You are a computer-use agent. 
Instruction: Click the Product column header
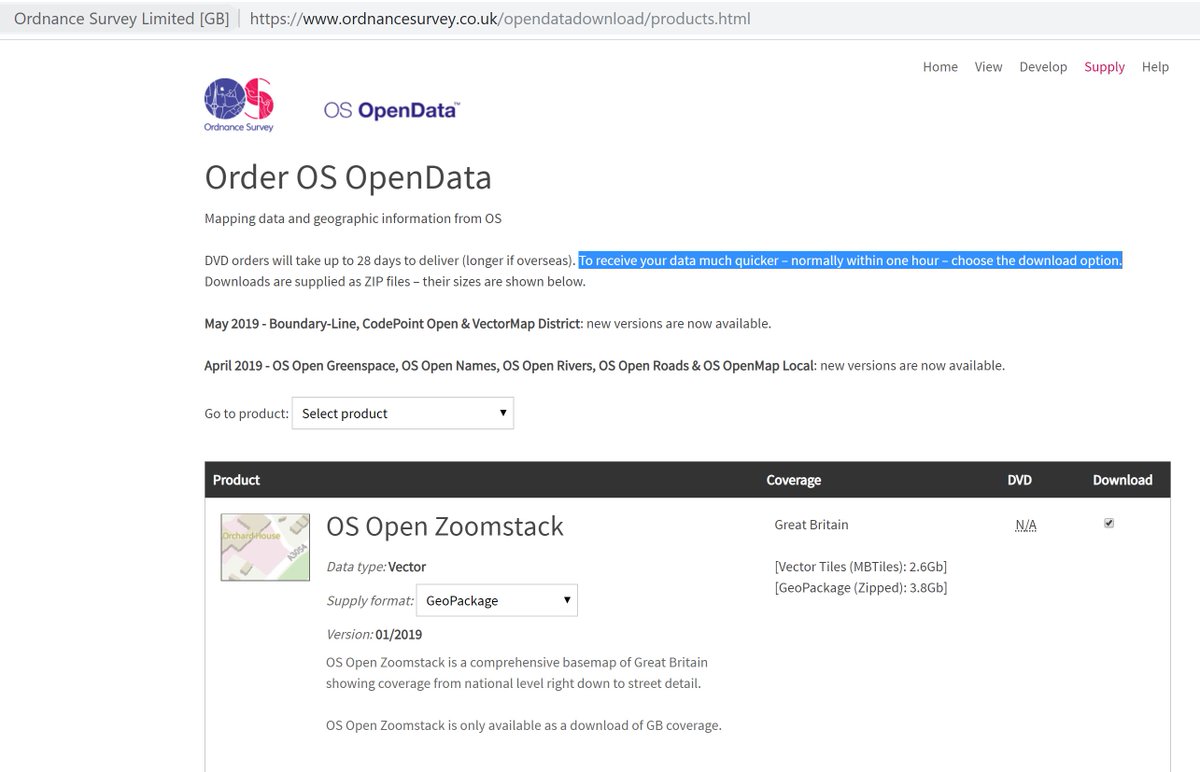coord(236,480)
